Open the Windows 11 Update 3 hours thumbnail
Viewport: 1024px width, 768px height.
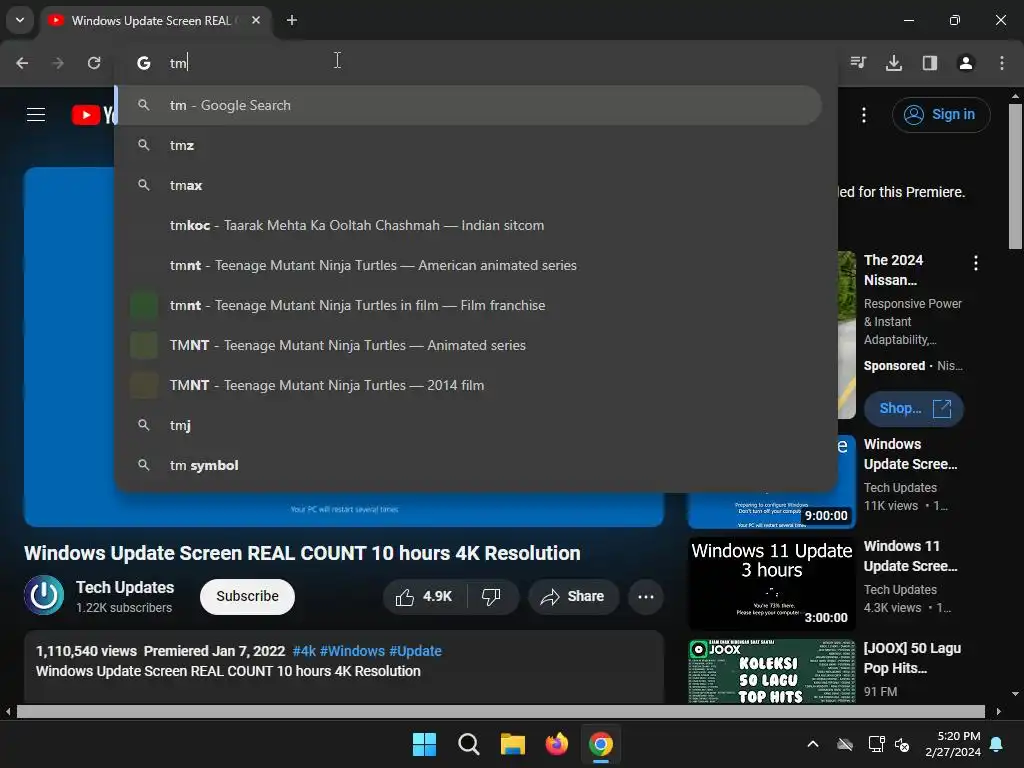click(772, 584)
